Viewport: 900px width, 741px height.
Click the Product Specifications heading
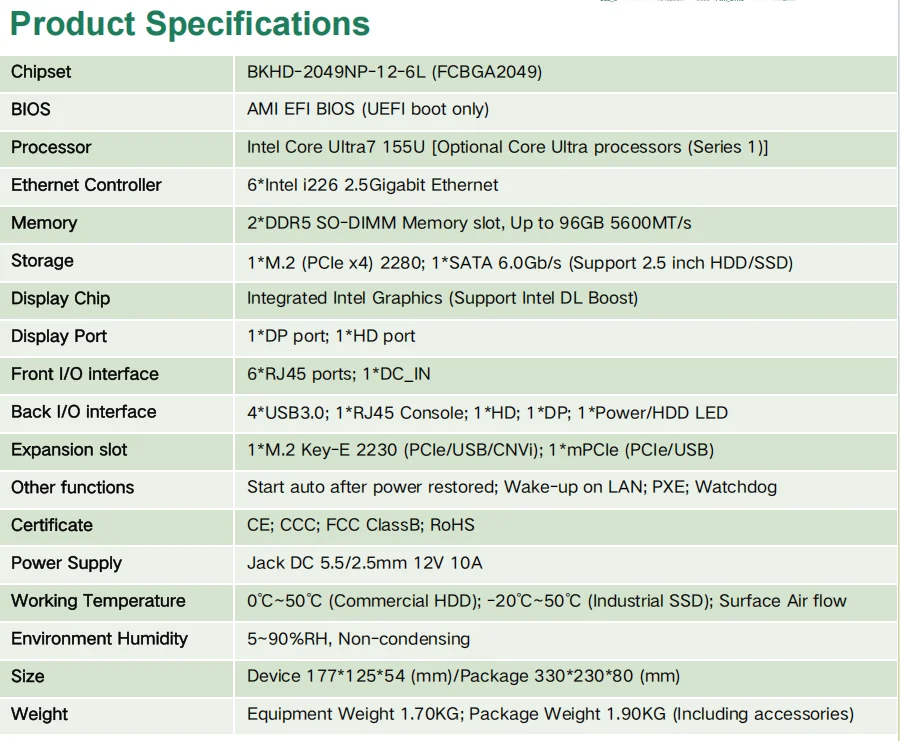(x=190, y=24)
